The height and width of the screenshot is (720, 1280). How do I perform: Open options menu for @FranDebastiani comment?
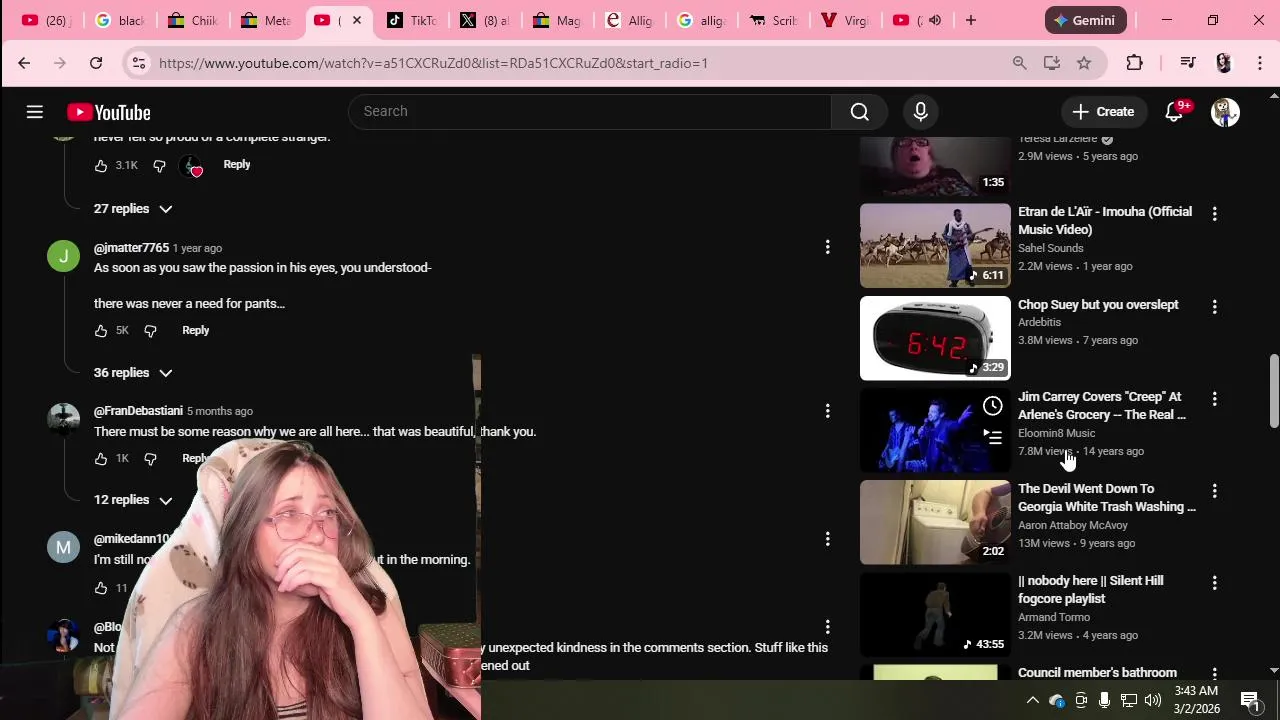pyautogui.click(x=827, y=411)
